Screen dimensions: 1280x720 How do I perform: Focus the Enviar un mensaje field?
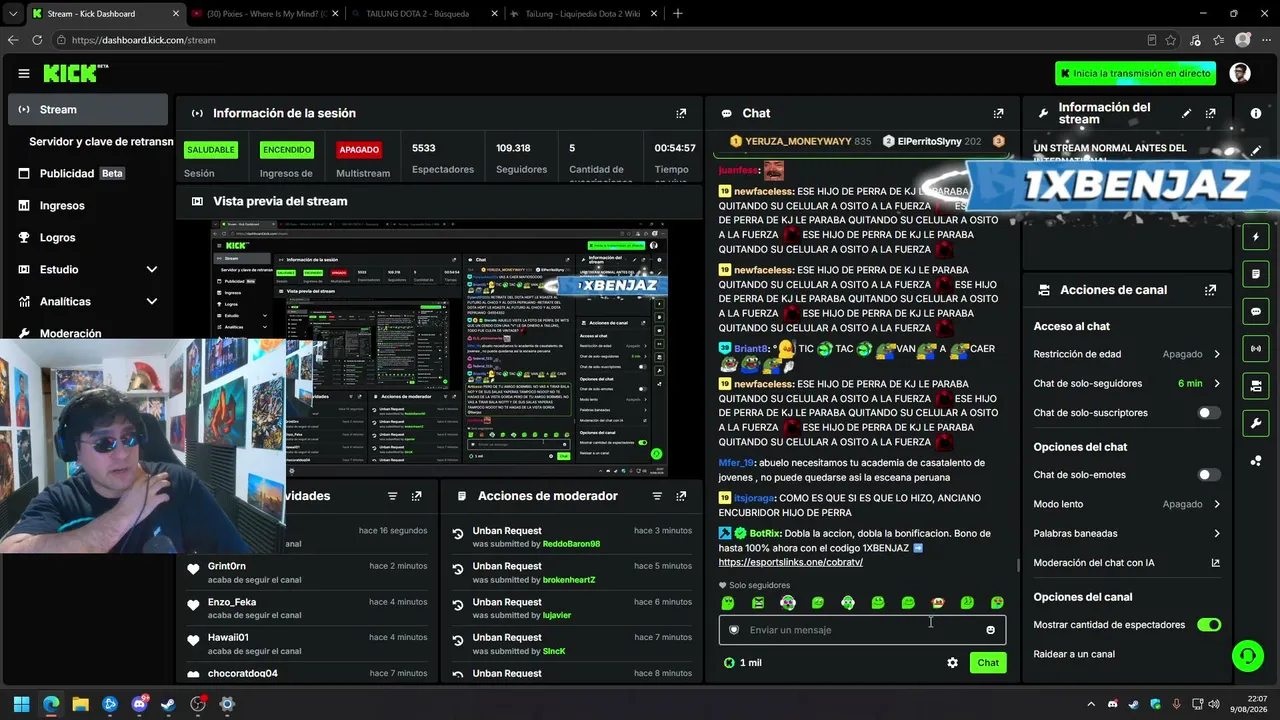(x=862, y=630)
